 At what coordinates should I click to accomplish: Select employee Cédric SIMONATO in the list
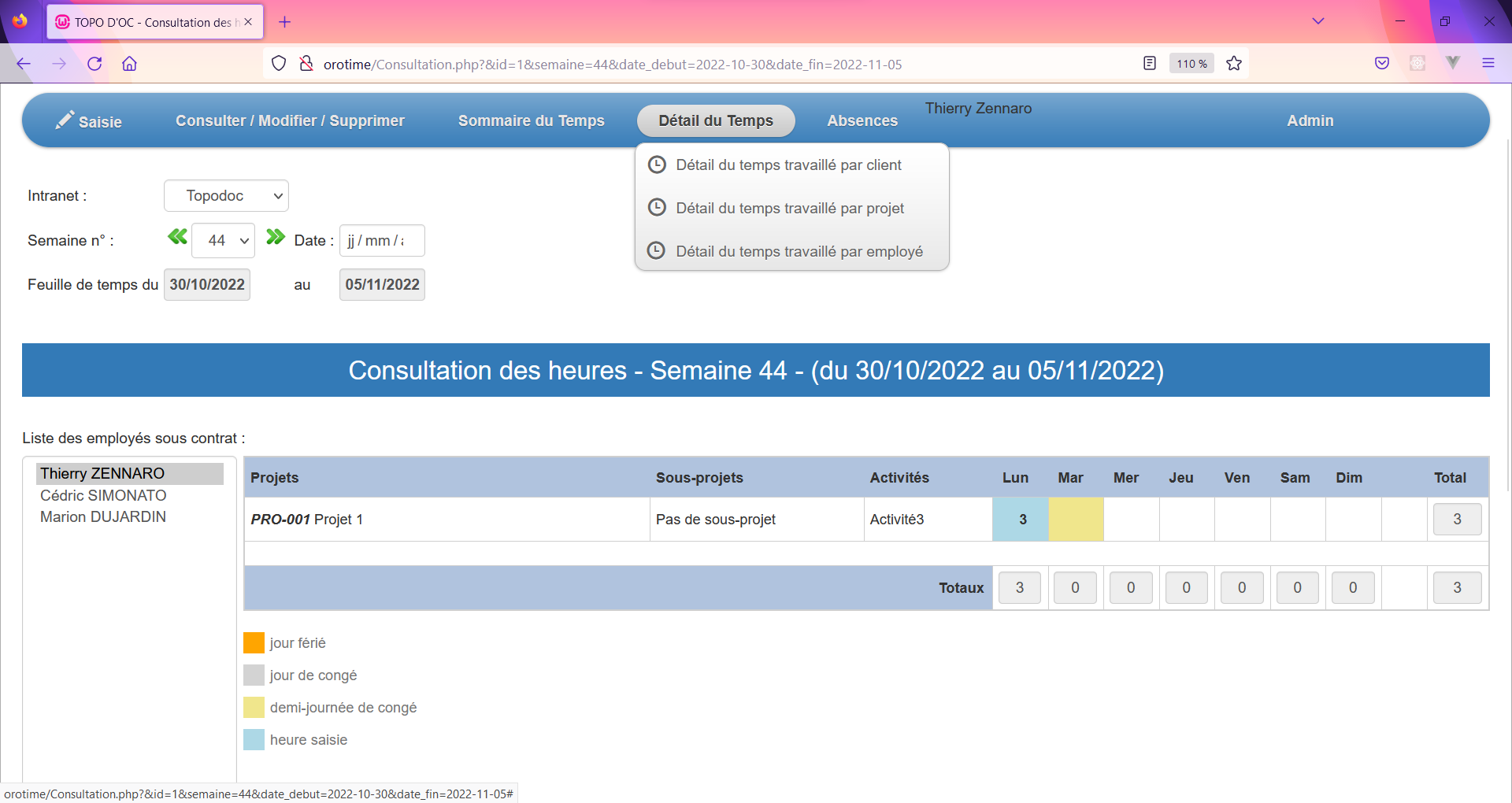pos(103,496)
